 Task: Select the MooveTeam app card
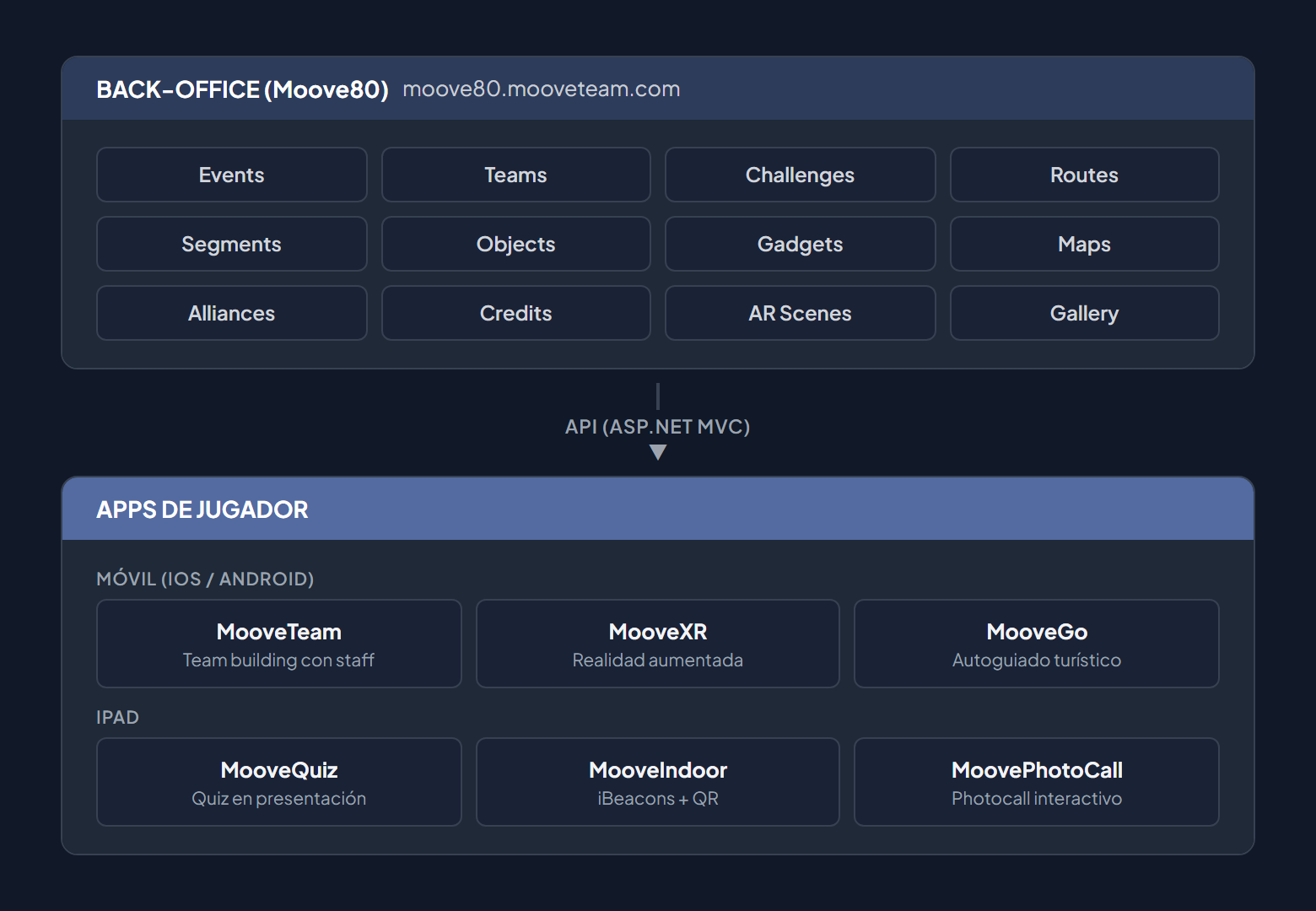click(x=279, y=644)
